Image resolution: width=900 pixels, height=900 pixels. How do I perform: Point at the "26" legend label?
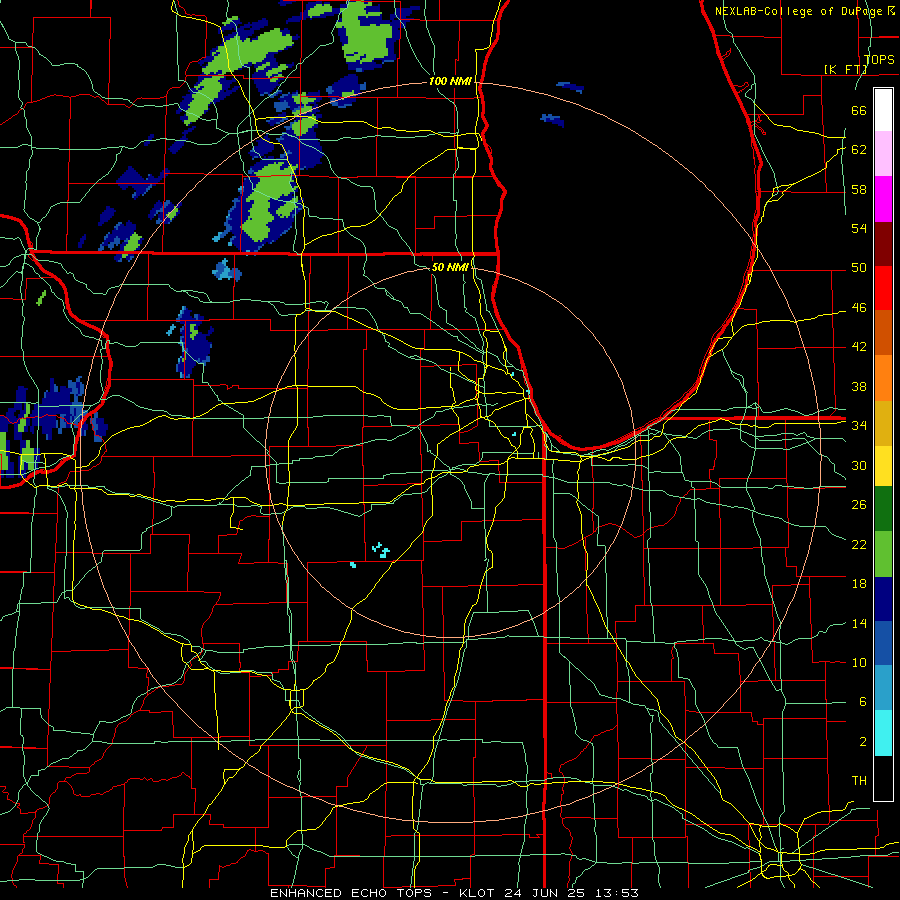point(859,505)
